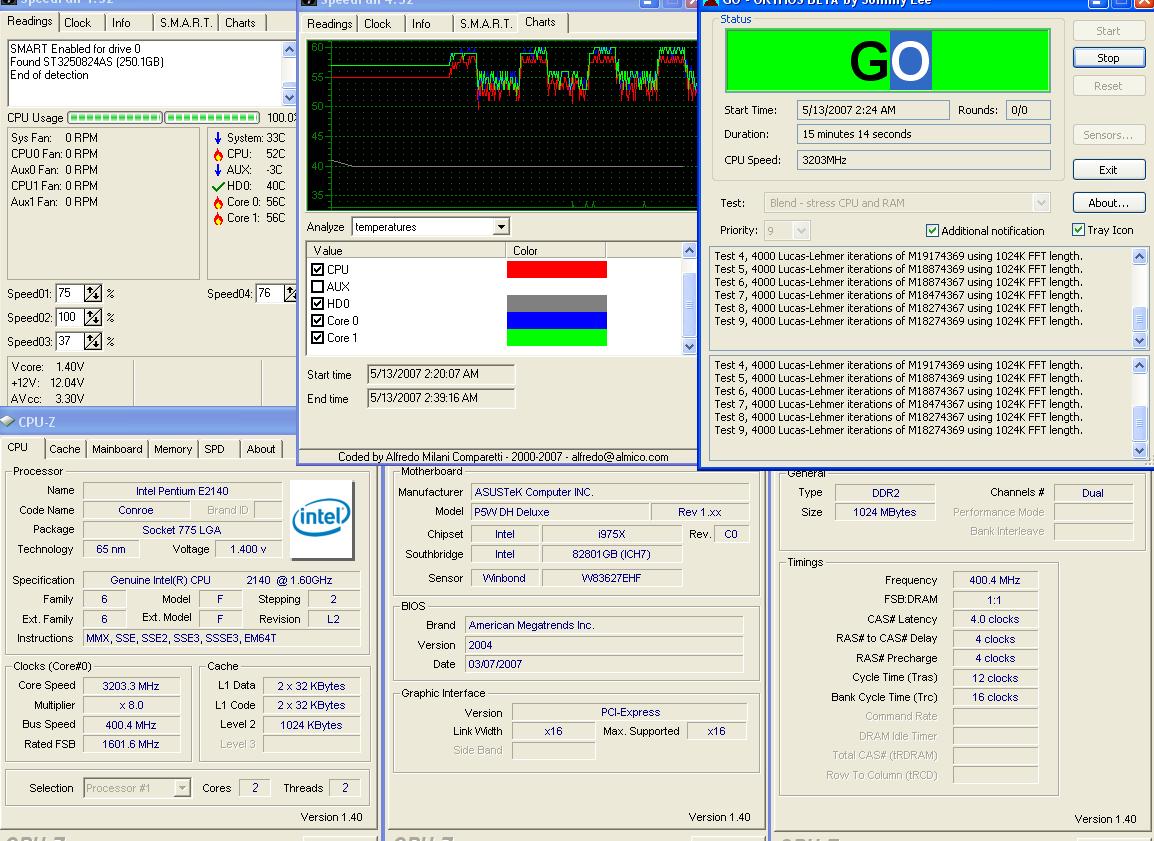Click the green Core 1 color swatch

pyautogui.click(x=557, y=338)
